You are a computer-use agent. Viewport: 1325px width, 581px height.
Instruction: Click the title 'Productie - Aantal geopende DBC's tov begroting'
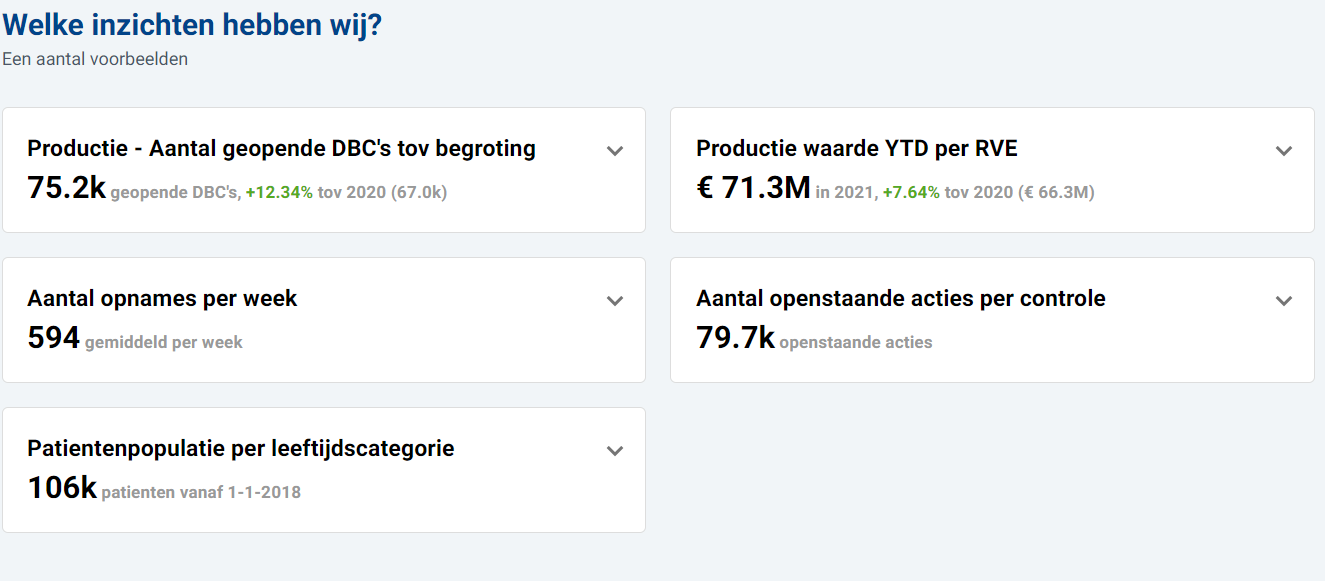[281, 149]
